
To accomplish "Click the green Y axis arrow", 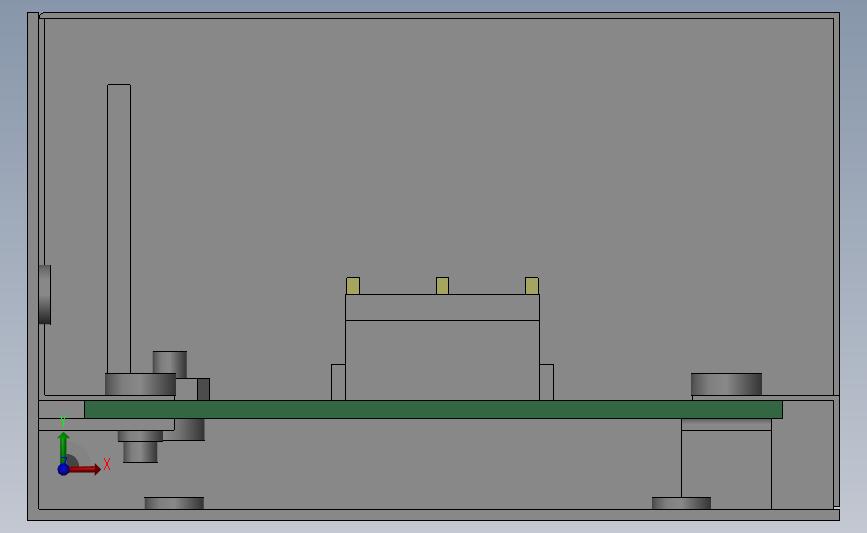I will [63, 447].
